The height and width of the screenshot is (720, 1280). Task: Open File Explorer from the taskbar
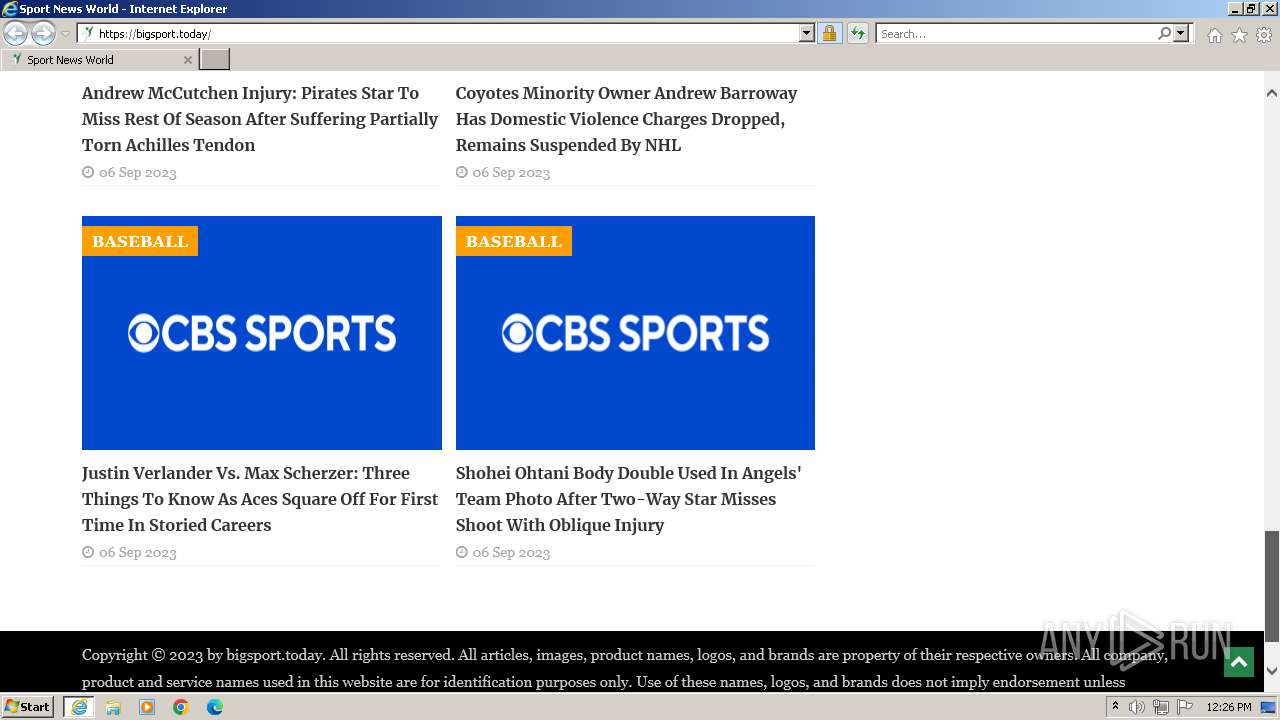coord(113,707)
